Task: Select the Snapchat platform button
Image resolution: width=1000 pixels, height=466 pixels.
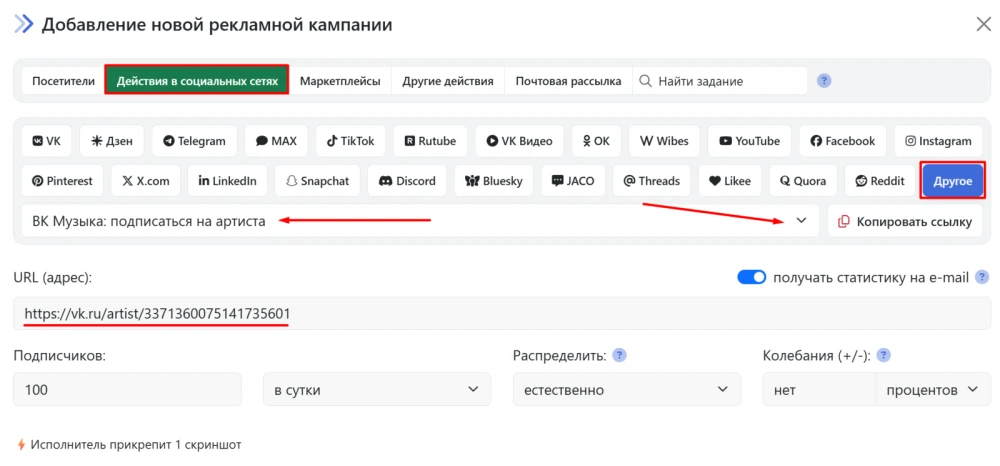Action: [318, 181]
